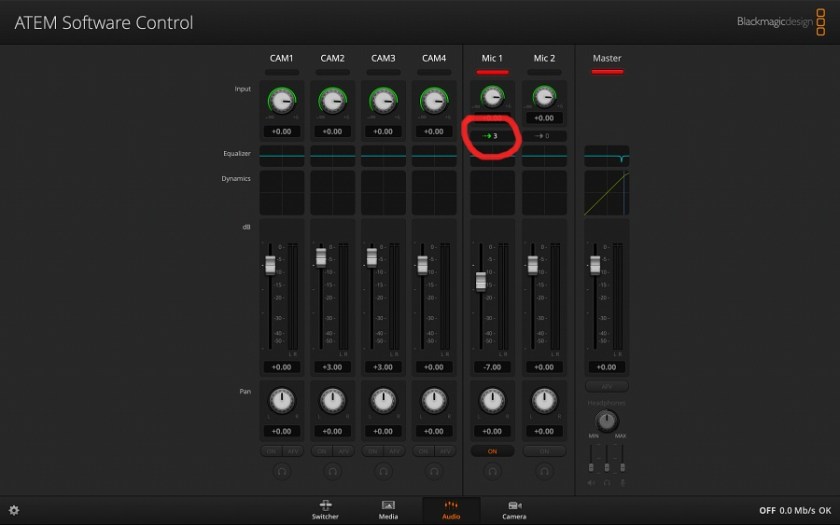840x525 pixels.
Task: Click the CAM2 input gain knob
Action: (332, 101)
